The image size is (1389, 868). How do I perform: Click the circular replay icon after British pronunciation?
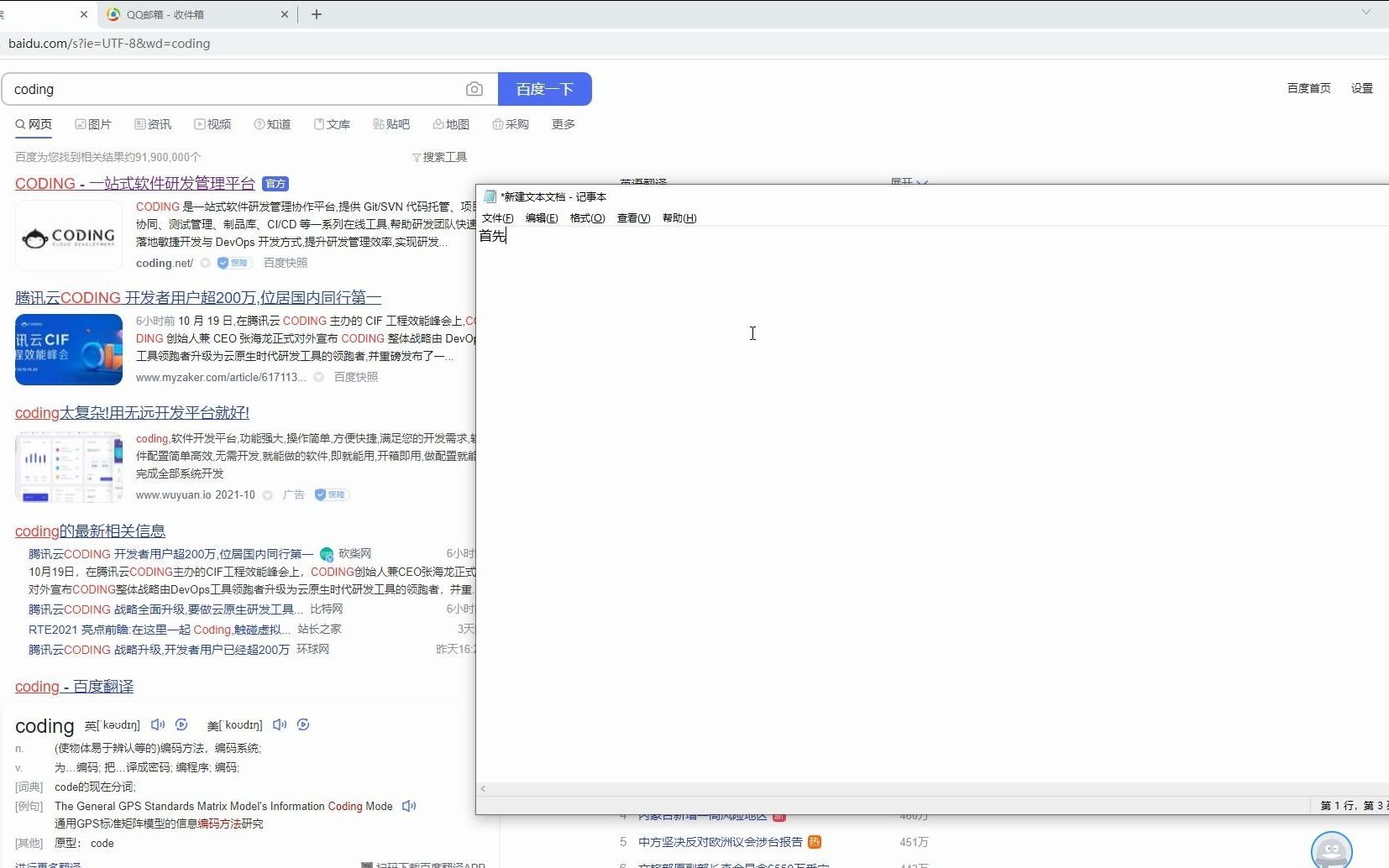(181, 724)
